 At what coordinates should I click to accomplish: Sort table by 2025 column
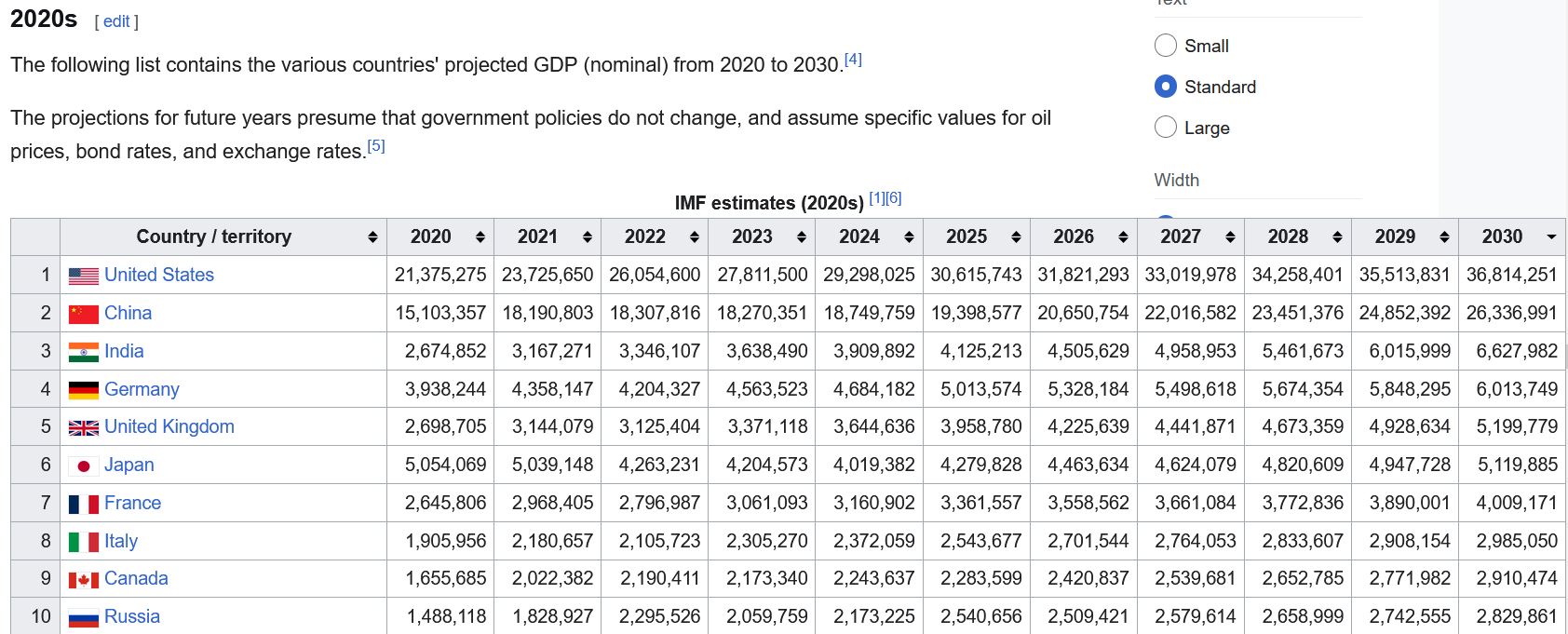click(x=977, y=236)
